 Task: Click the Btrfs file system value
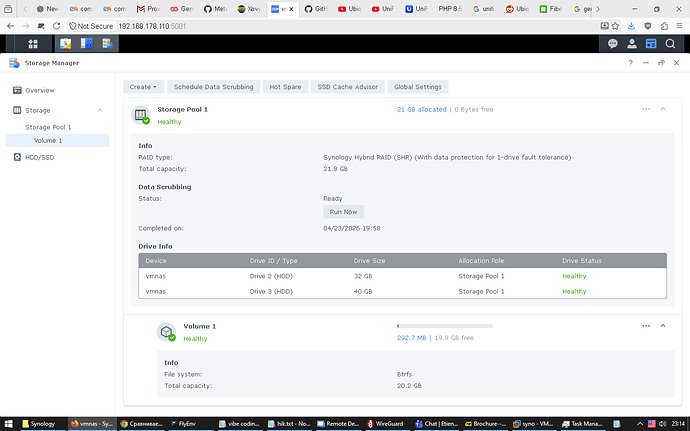click(404, 374)
